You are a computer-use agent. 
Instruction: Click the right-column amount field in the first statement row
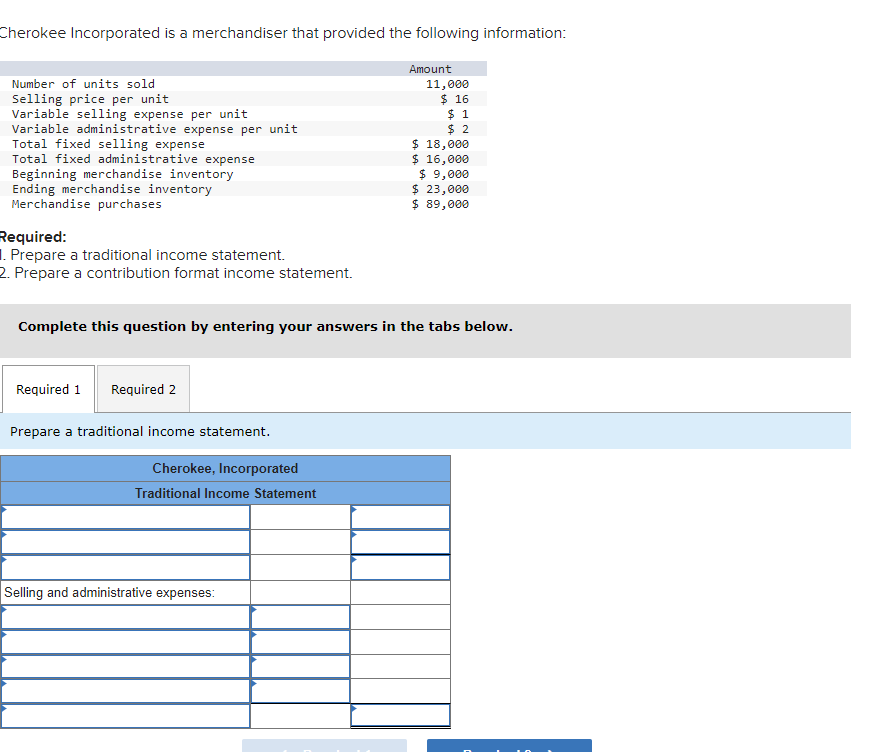pos(400,517)
